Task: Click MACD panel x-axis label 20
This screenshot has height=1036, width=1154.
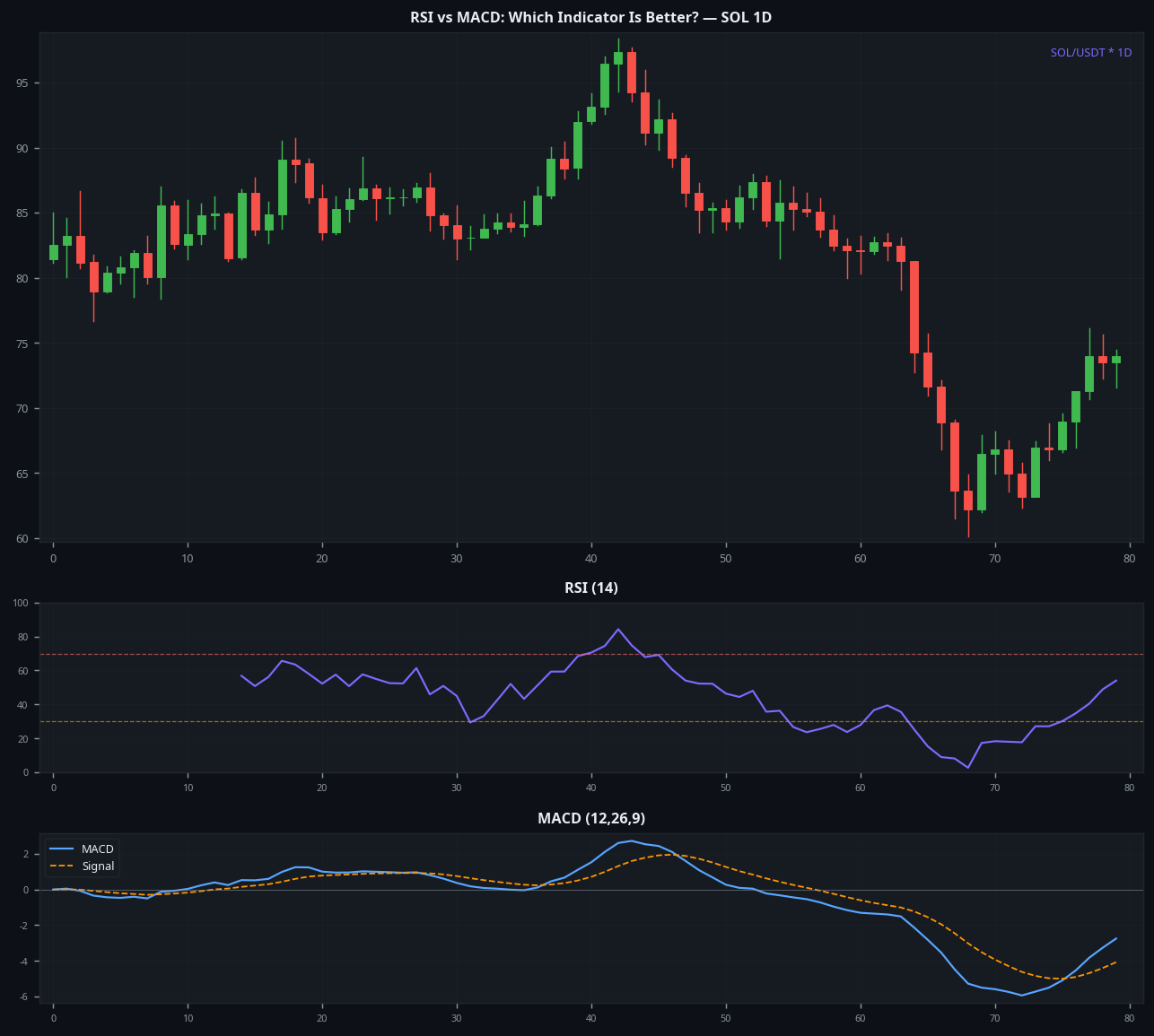Action: [x=322, y=1019]
